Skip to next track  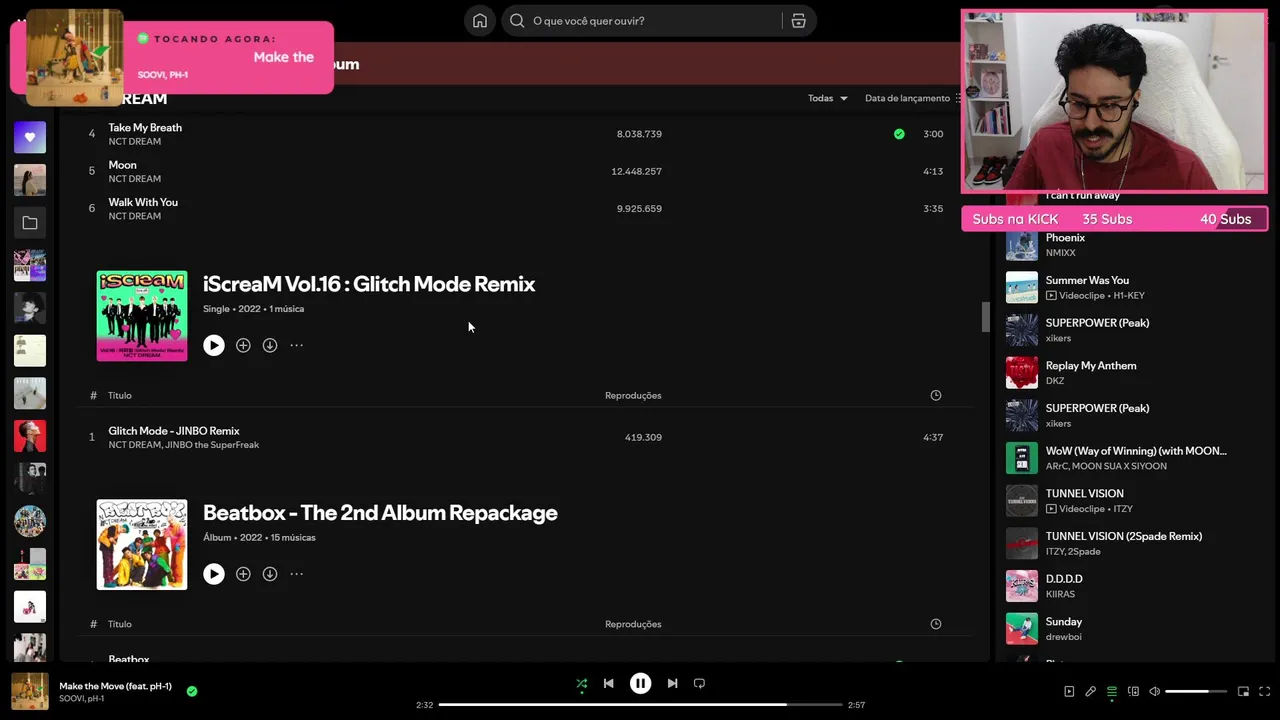tap(672, 684)
